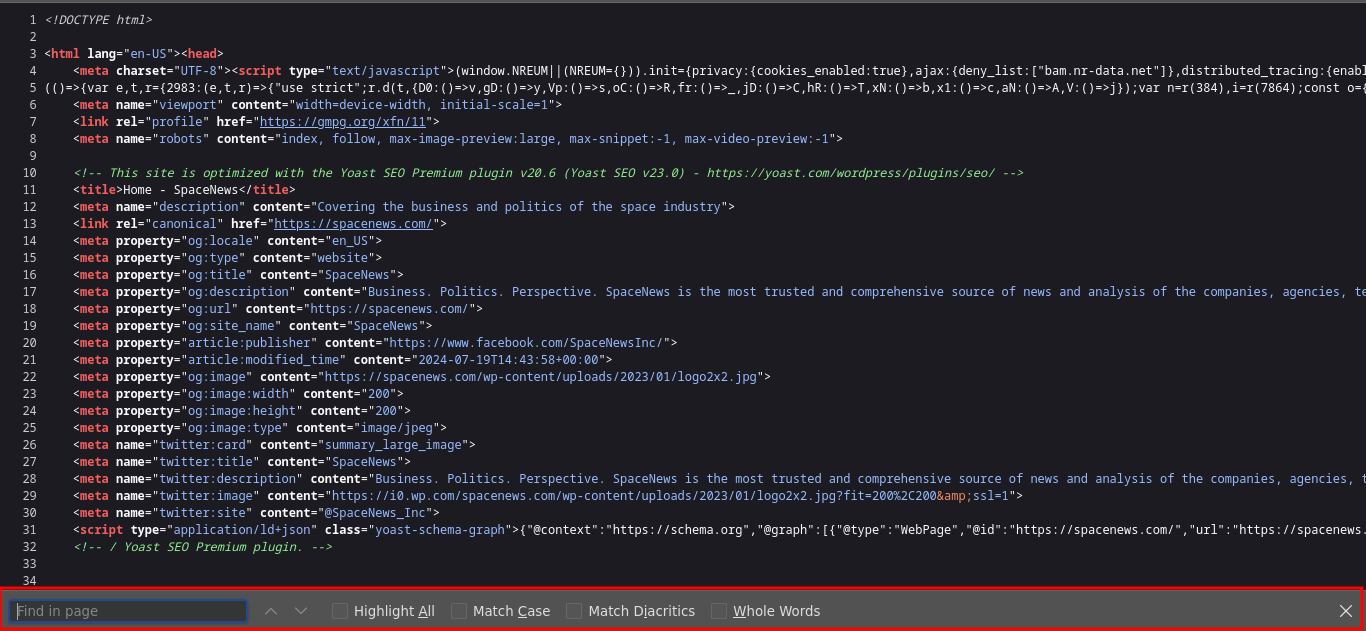This screenshot has height=631, width=1366.
Task: Tick the Whole Words checkbox
Action: (x=719, y=611)
